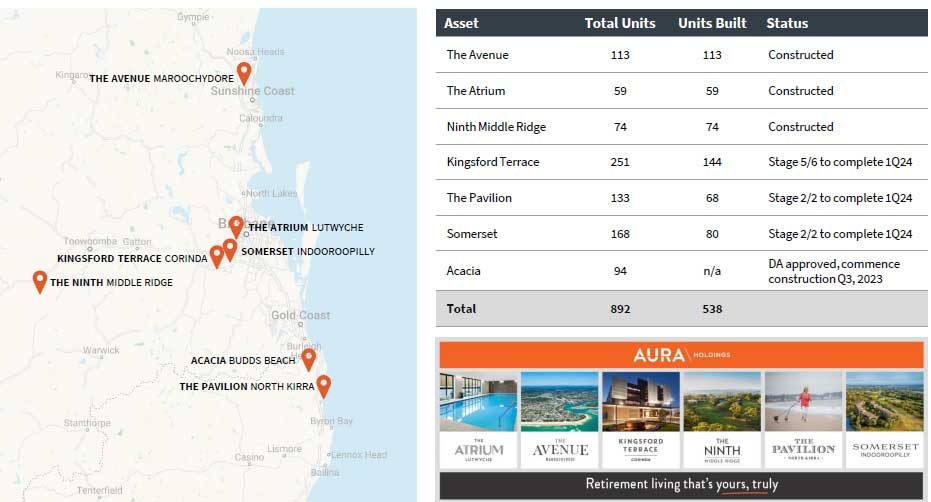Click the map pin for The Ninth Middle Ridge
Screen dimensions: 931x502
pos(40,282)
